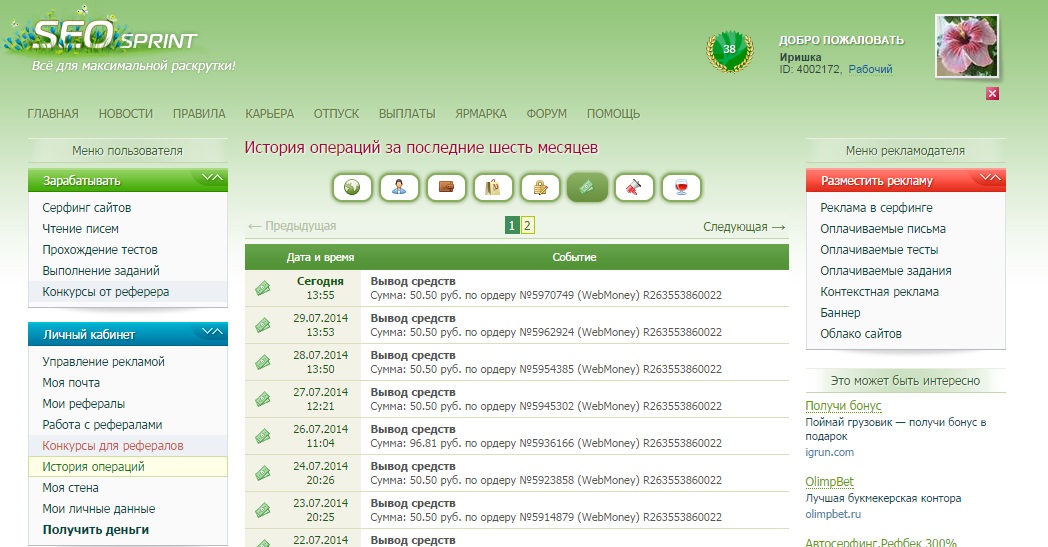Click the wine glass filter icon
The image size is (1048, 547).
click(x=681, y=187)
